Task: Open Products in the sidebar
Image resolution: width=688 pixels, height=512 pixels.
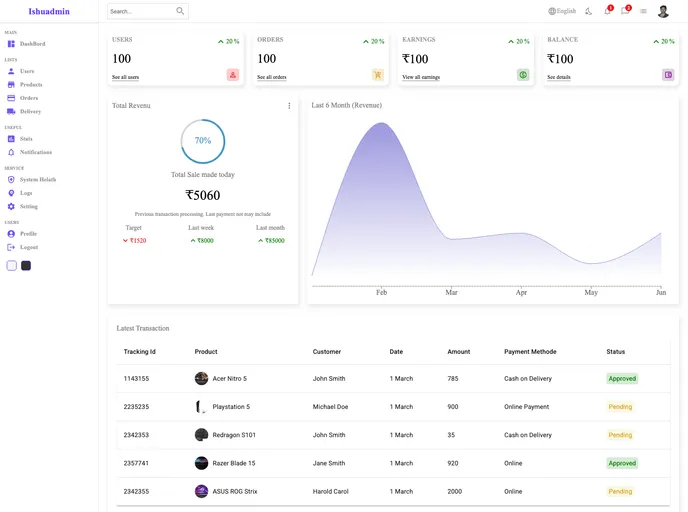Action: [31, 85]
